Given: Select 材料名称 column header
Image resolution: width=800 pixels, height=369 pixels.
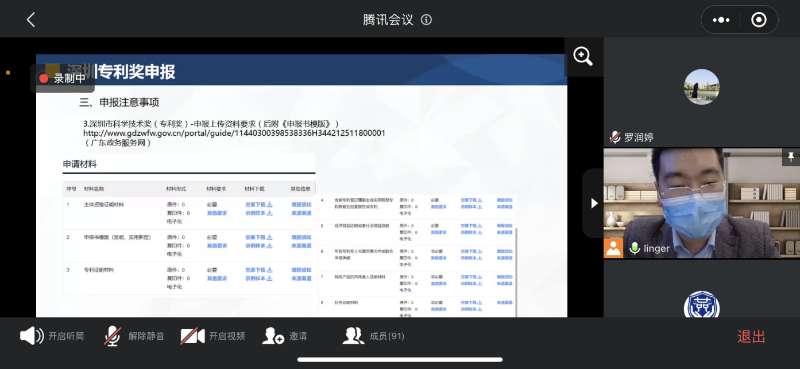Looking at the screenshot, I should (94, 188).
